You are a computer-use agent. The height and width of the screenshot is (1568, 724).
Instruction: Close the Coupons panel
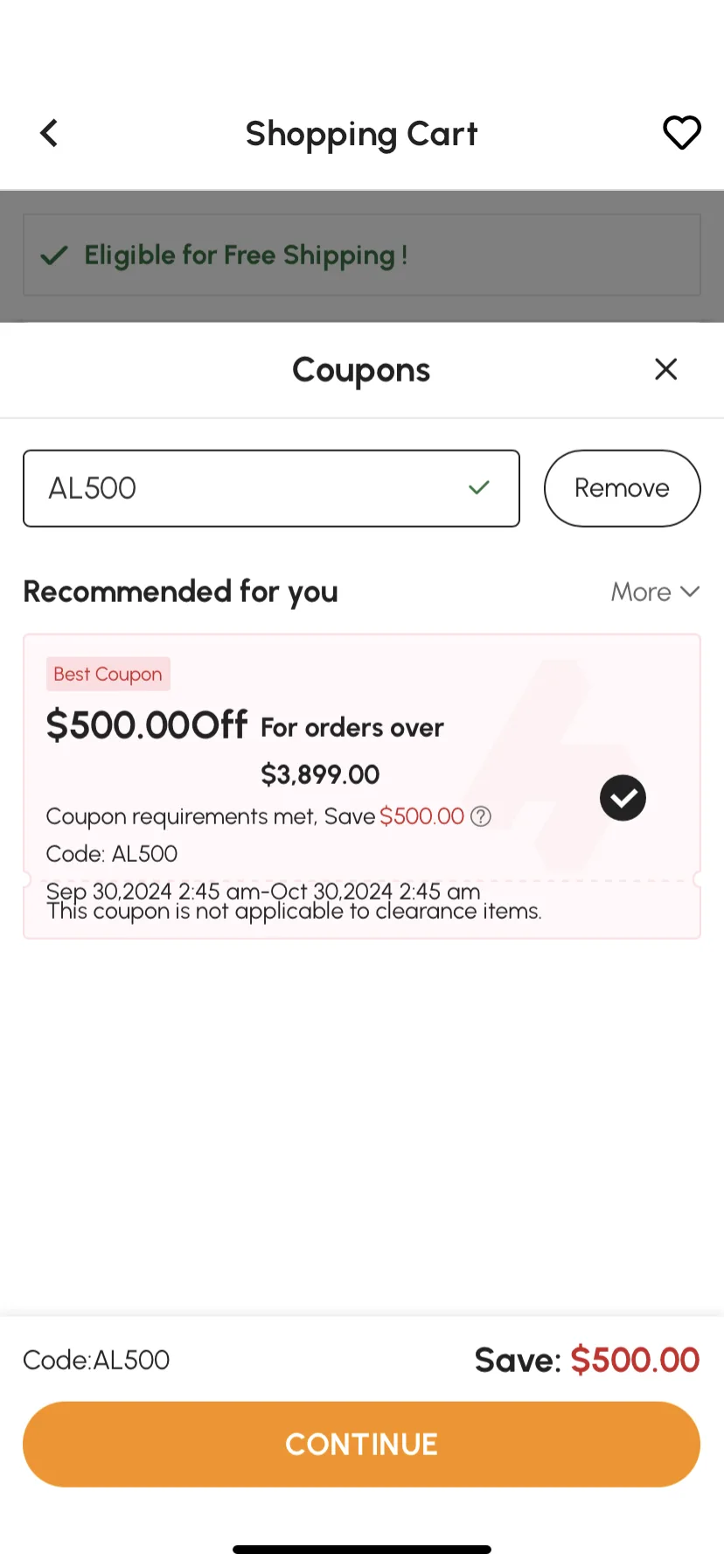(666, 369)
